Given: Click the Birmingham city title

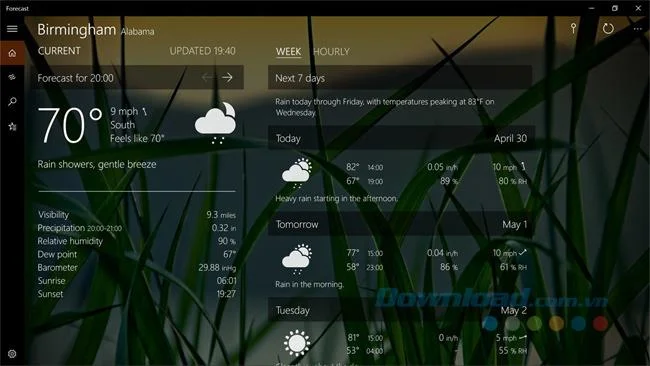Looking at the screenshot, I should click(x=77, y=30).
